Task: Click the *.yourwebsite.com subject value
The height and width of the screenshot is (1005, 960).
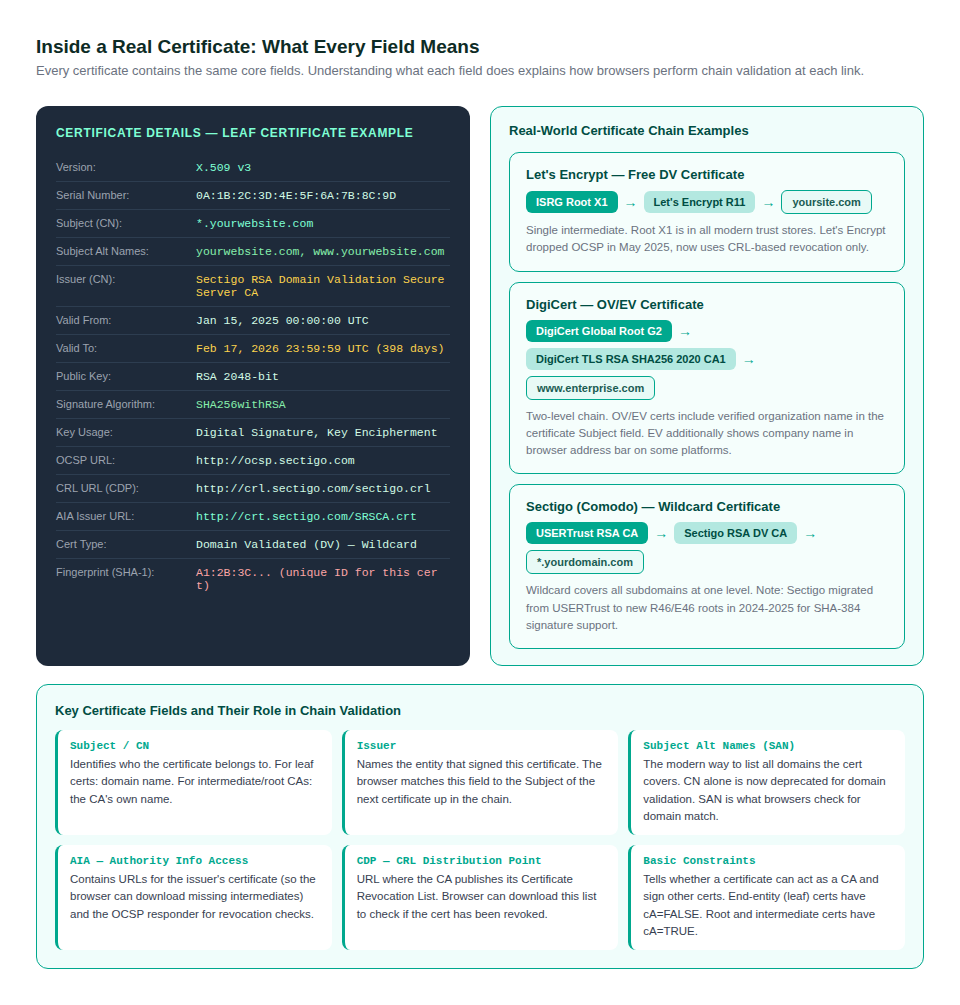Action: click(254, 224)
